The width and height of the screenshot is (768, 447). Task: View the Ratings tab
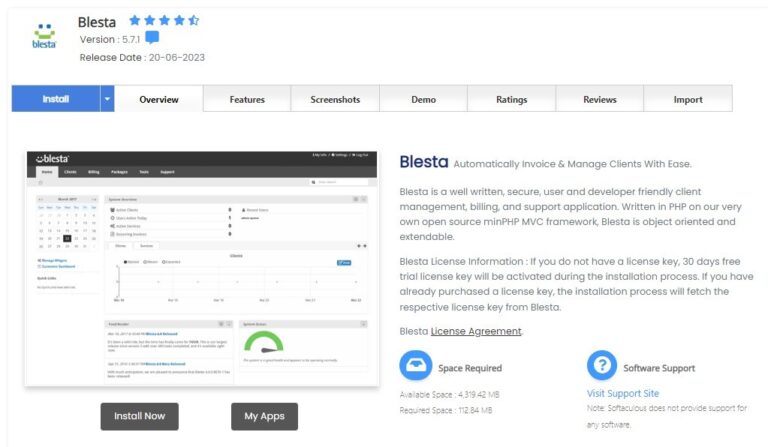coord(511,99)
